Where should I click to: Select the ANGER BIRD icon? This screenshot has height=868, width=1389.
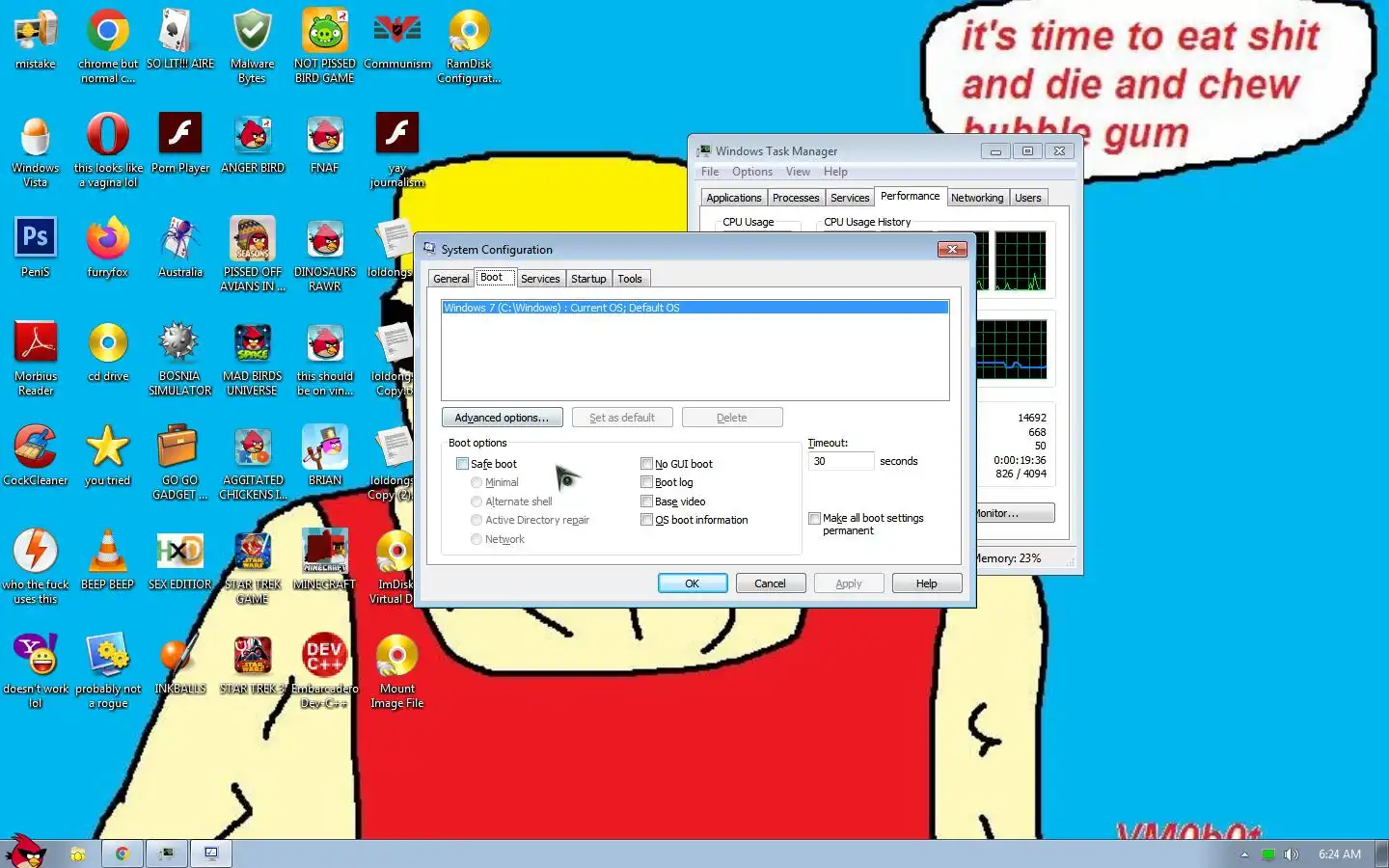[x=253, y=145]
